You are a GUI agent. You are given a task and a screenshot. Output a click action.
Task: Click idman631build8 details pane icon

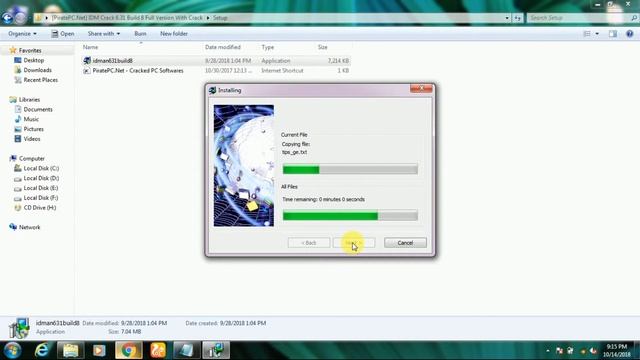19,328
